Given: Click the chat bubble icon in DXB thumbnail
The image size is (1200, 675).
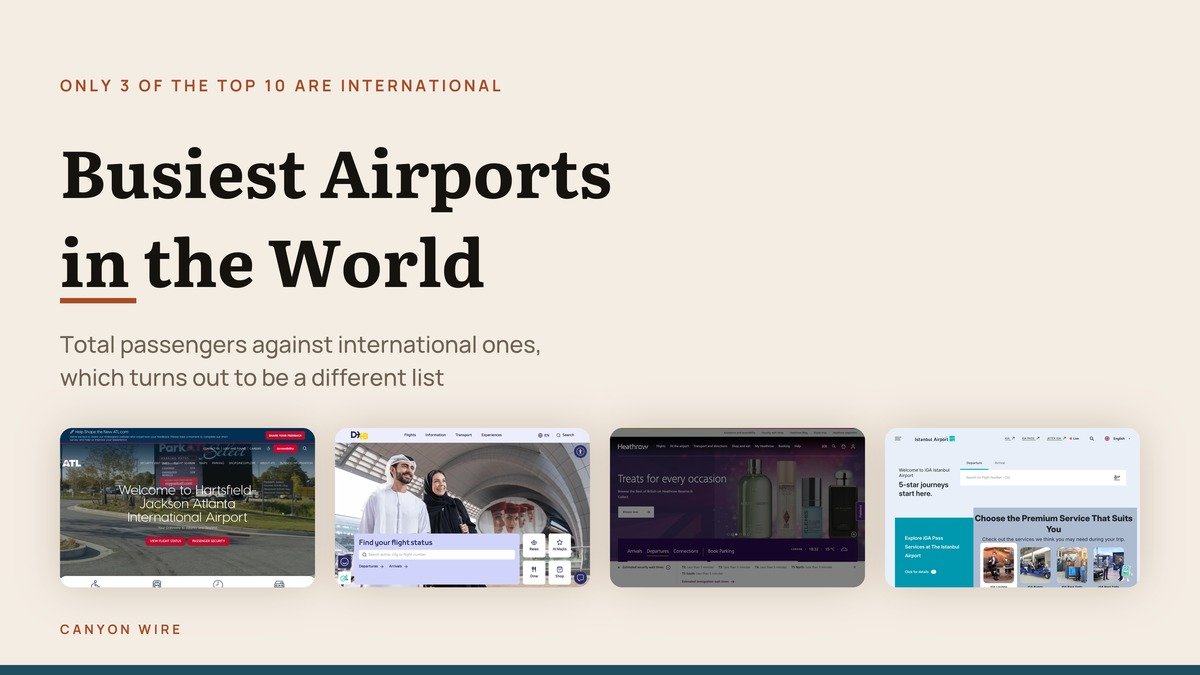Looking at the screenshot, I should pos(580,578).
